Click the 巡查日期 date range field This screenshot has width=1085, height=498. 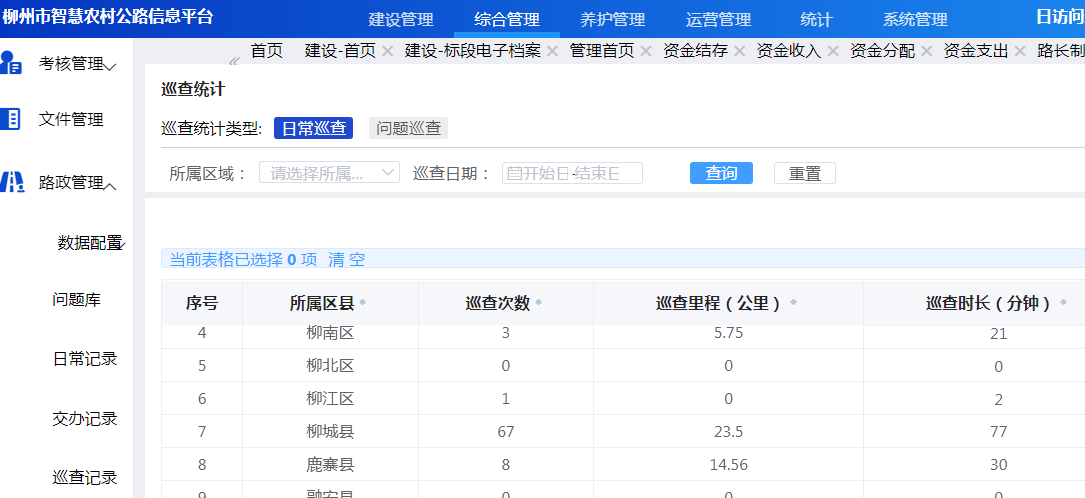[x=572, y=173]
